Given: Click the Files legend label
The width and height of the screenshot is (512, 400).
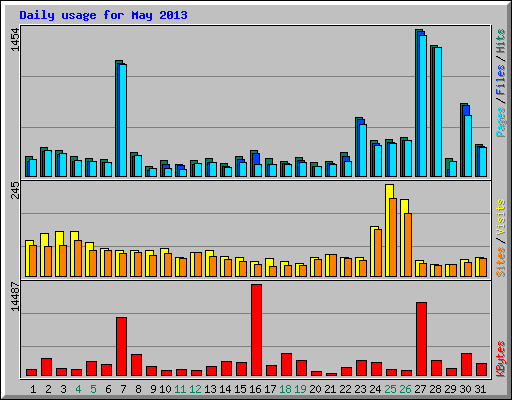Looking at the screenshot, I should pyautogui.click(x=500, y=80).
